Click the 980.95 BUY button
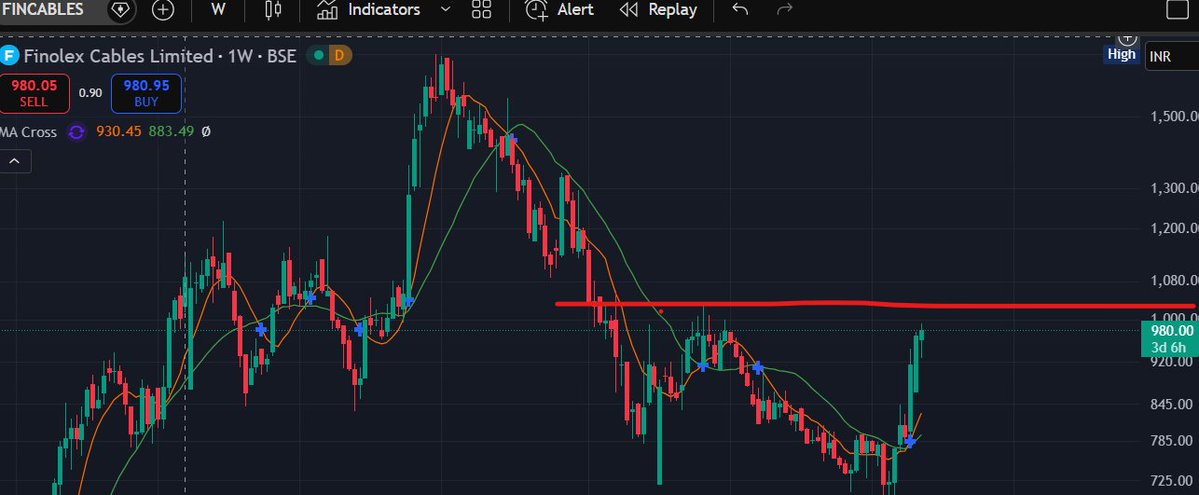Screen dimensions: 1199x495 click(x=146, y=93)
